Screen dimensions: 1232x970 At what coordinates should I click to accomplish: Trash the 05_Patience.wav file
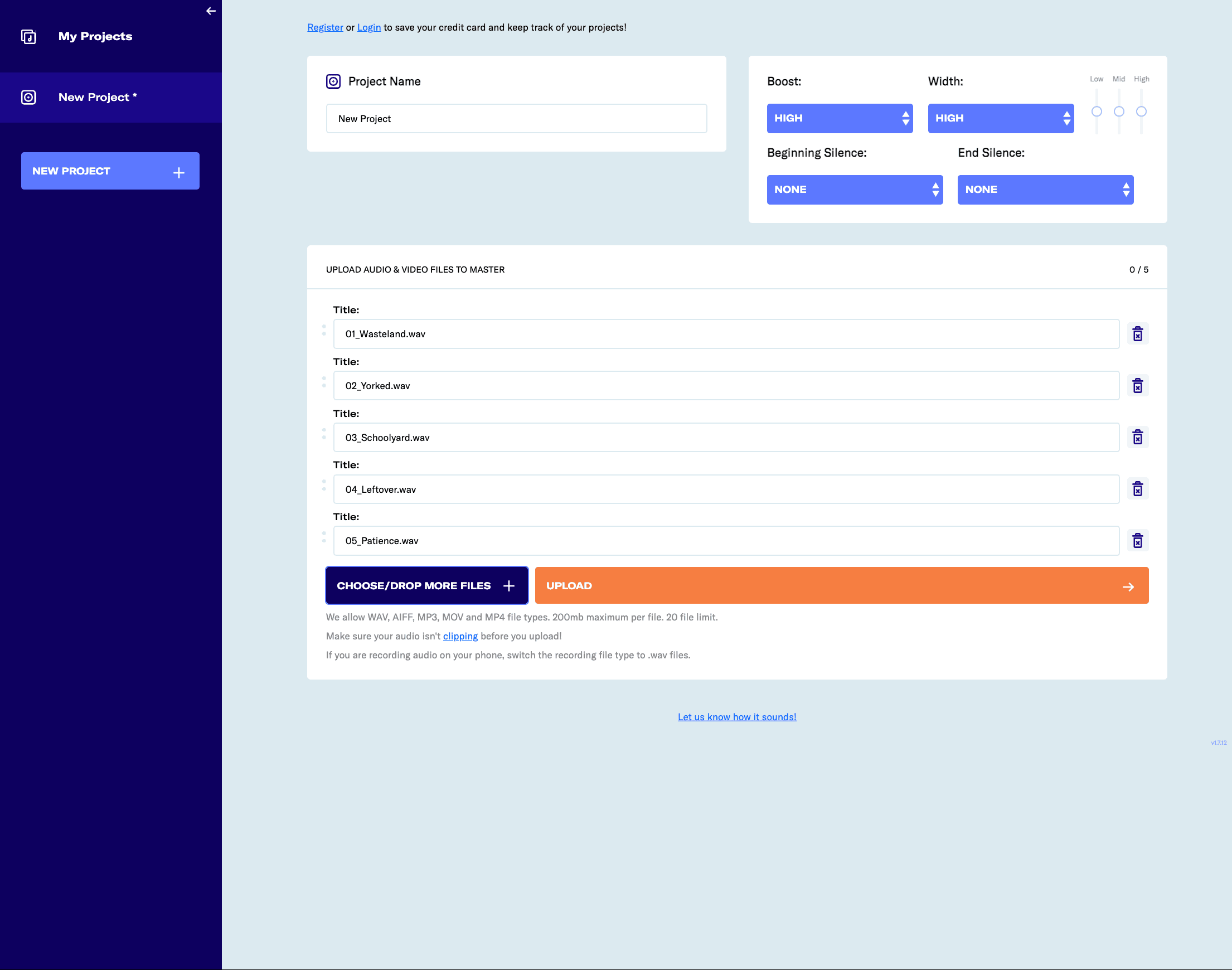pyautogui.click(x=1138, y=541)
